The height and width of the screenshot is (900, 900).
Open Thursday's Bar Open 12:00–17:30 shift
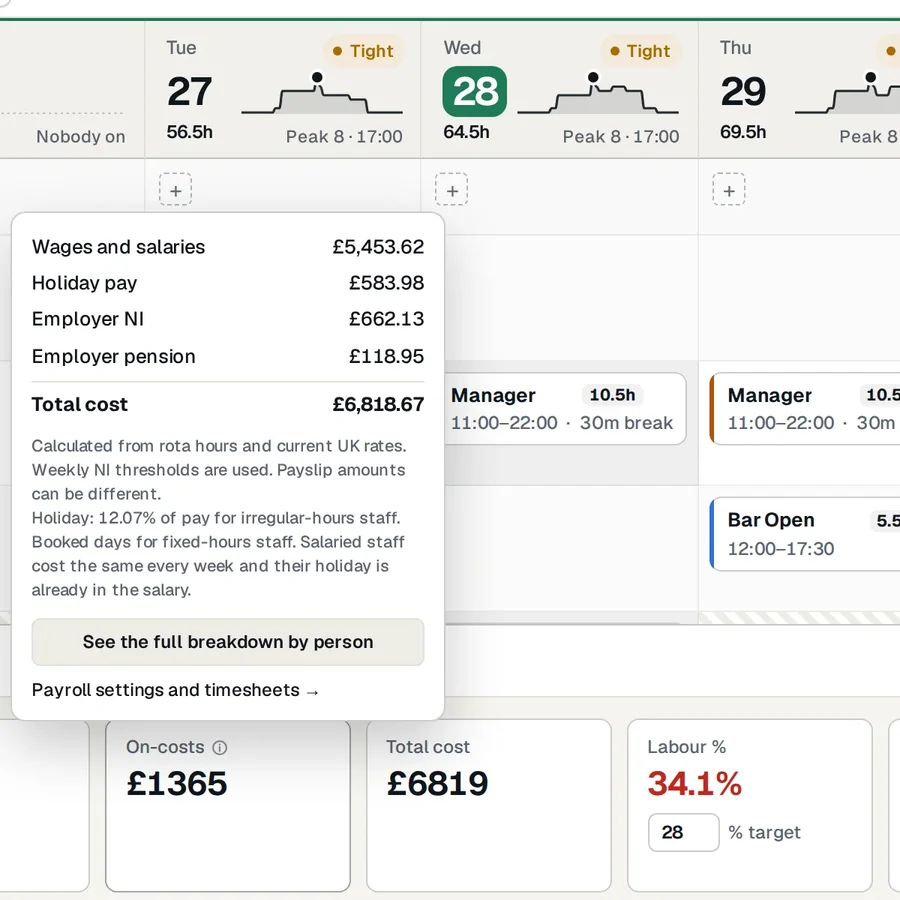(x=805, y=534)
